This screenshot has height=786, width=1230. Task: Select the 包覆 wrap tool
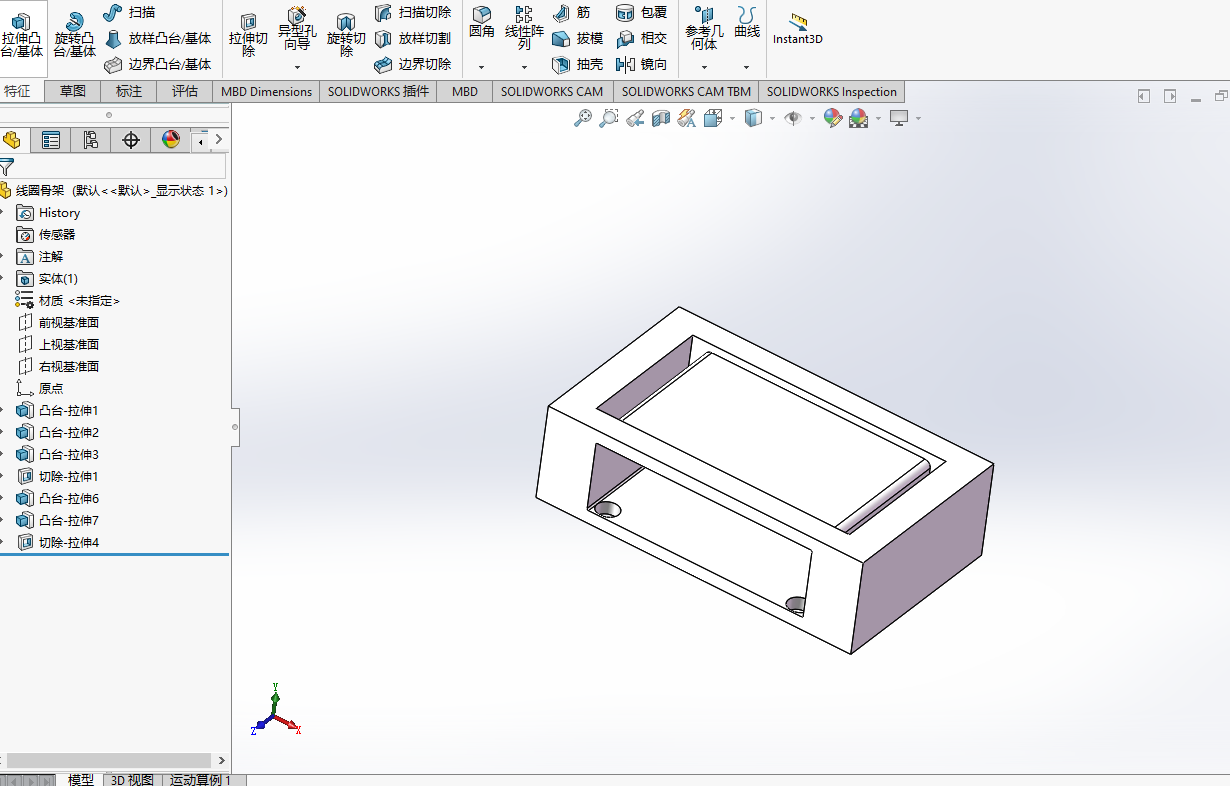tap(641, 12)
